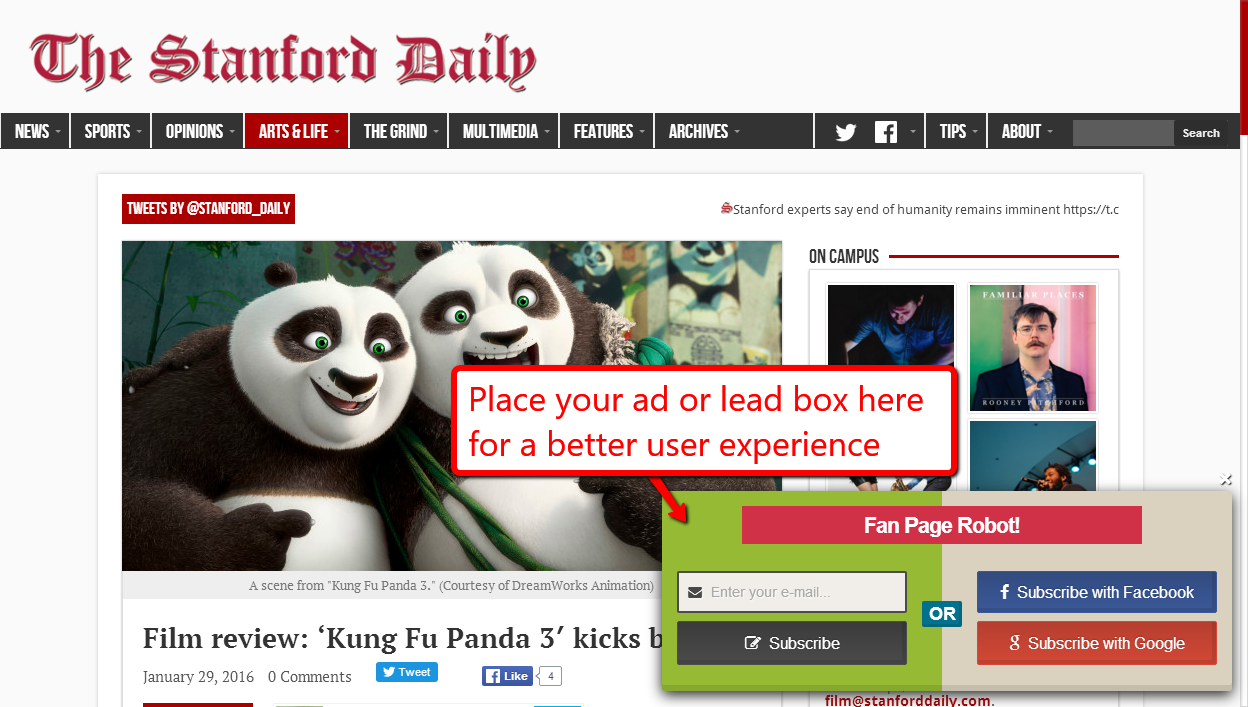Open the Facebook icon in navigation bar

pos(886,132)
